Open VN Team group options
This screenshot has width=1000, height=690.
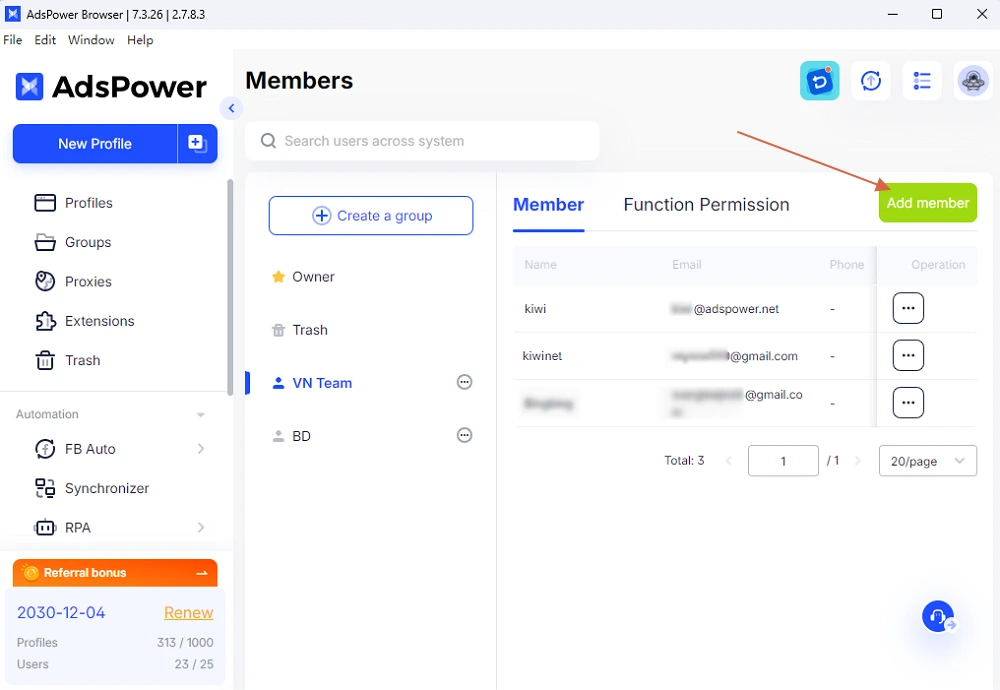point(464,382)
